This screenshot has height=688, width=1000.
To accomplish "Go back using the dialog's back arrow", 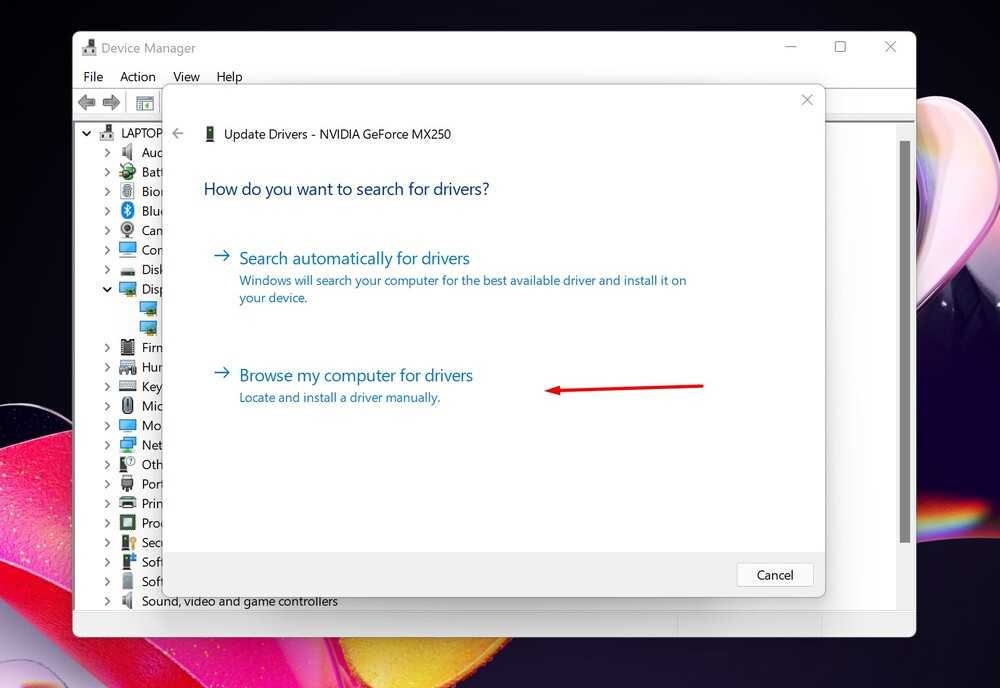I will (x=178, y=134).
